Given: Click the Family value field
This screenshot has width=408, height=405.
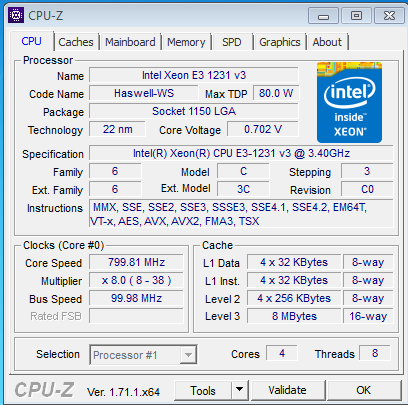Looking at the screenshot, I should pyautogui.click(x=115, y=171).
